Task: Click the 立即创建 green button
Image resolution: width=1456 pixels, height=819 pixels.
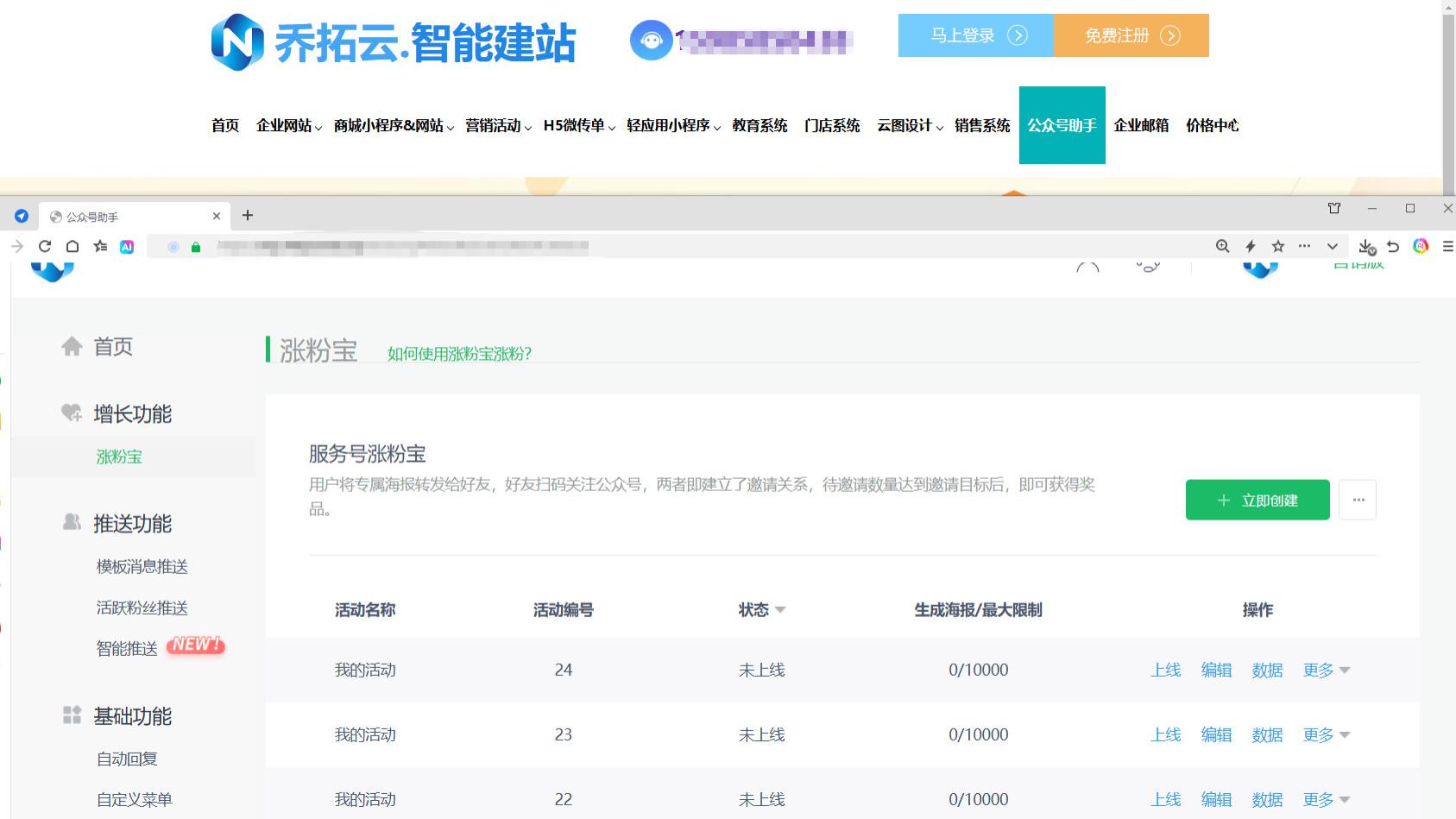Action: [x=1257, y=500]
